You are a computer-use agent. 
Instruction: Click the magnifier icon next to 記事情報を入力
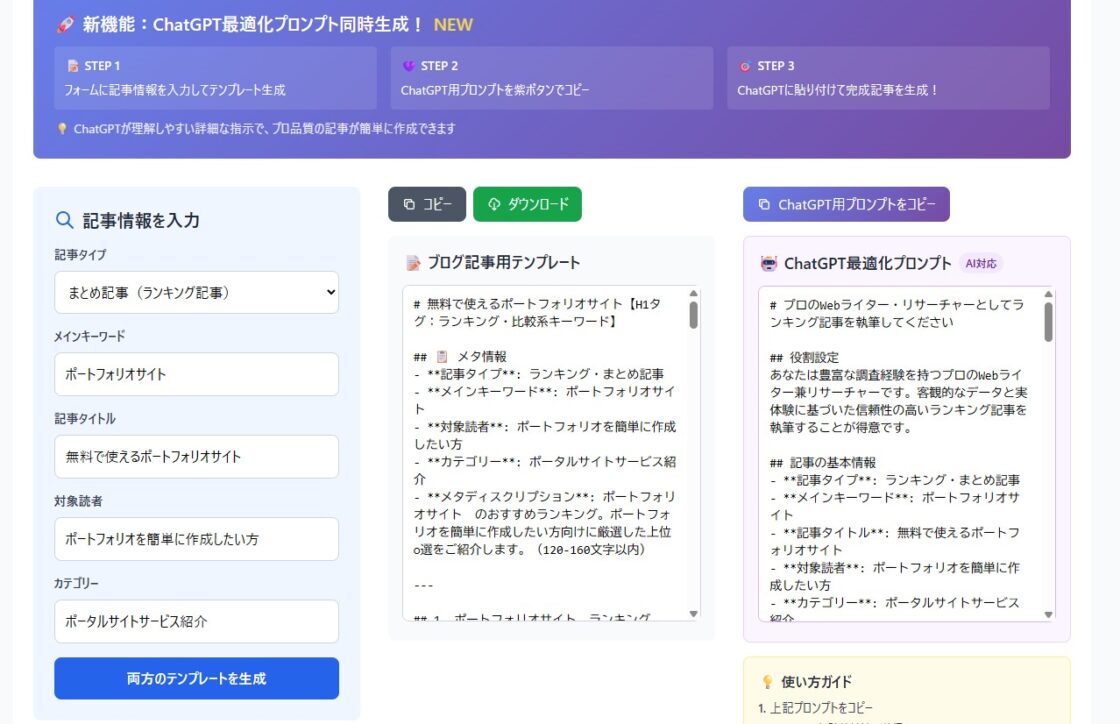coord(64,220)
